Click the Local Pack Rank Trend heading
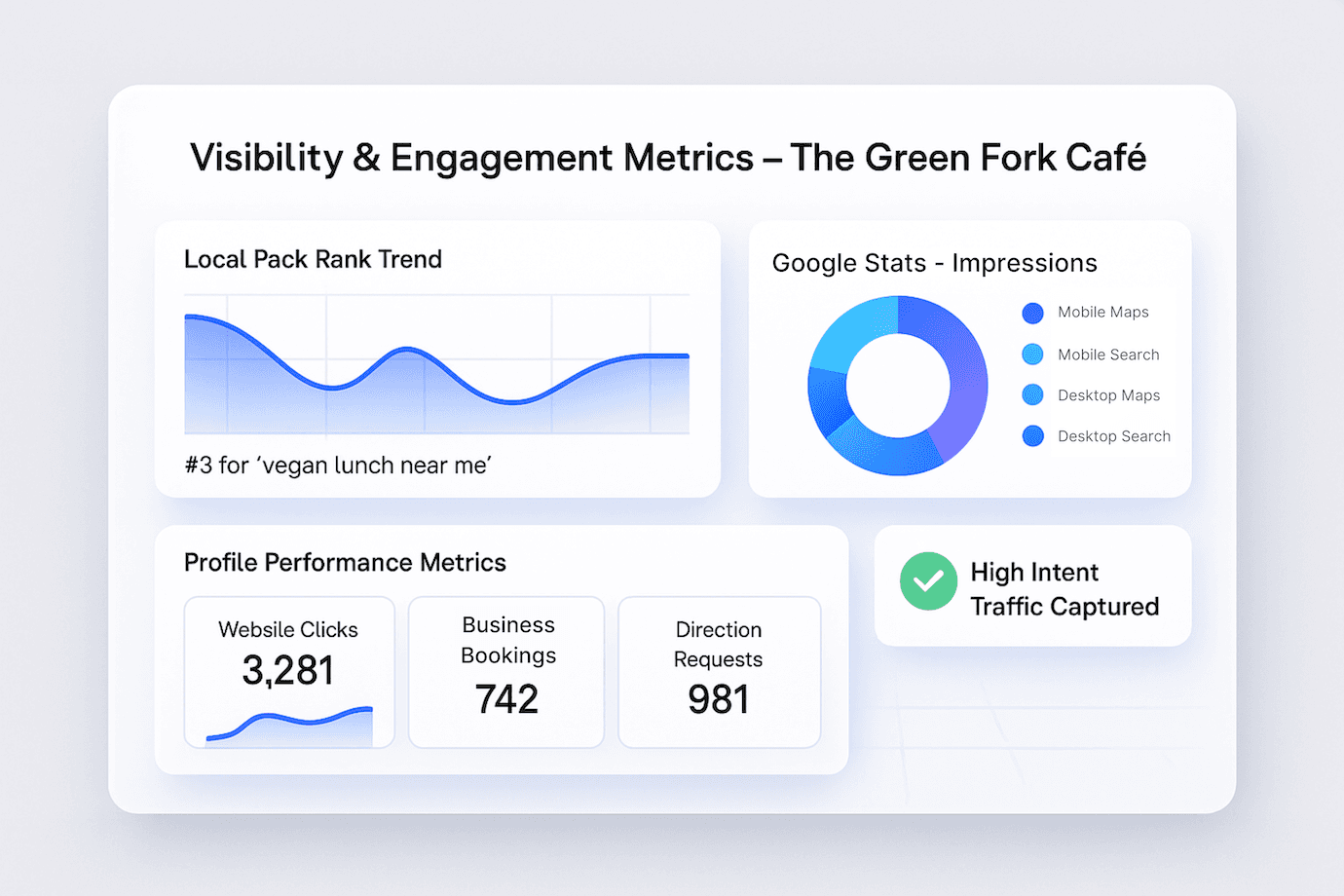 coord(313,259)
